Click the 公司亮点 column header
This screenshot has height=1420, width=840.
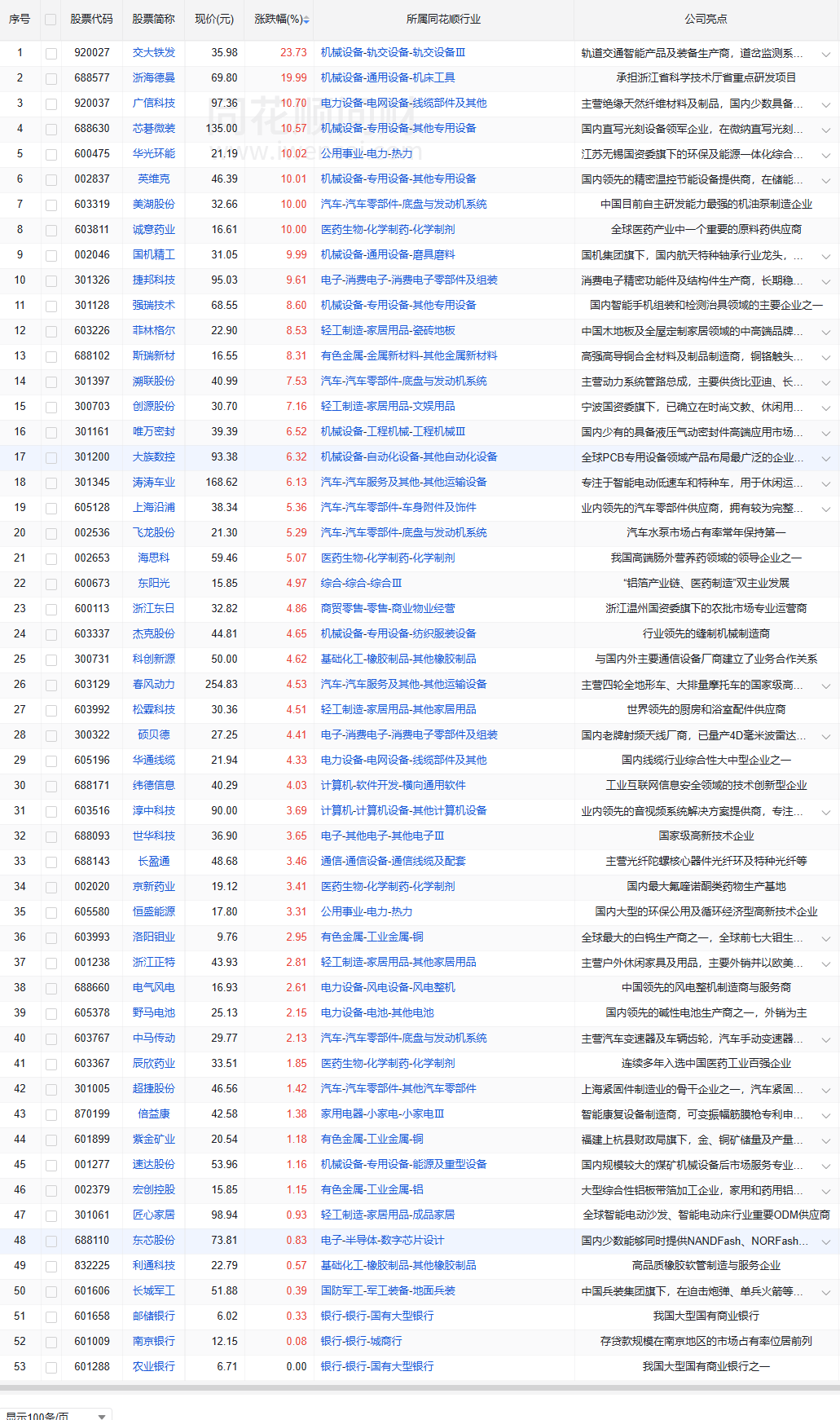pos(706,19)
